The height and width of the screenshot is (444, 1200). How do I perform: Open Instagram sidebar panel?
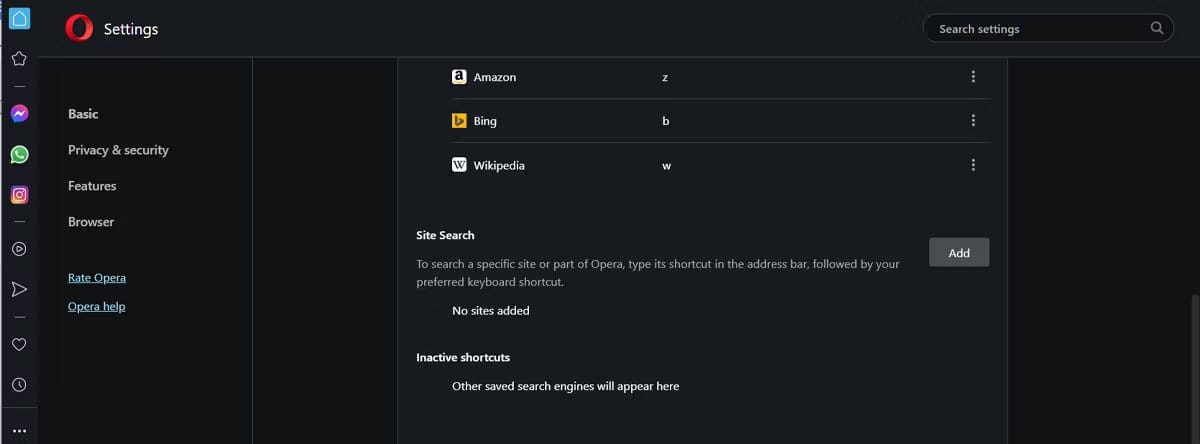tap(19, 195)
